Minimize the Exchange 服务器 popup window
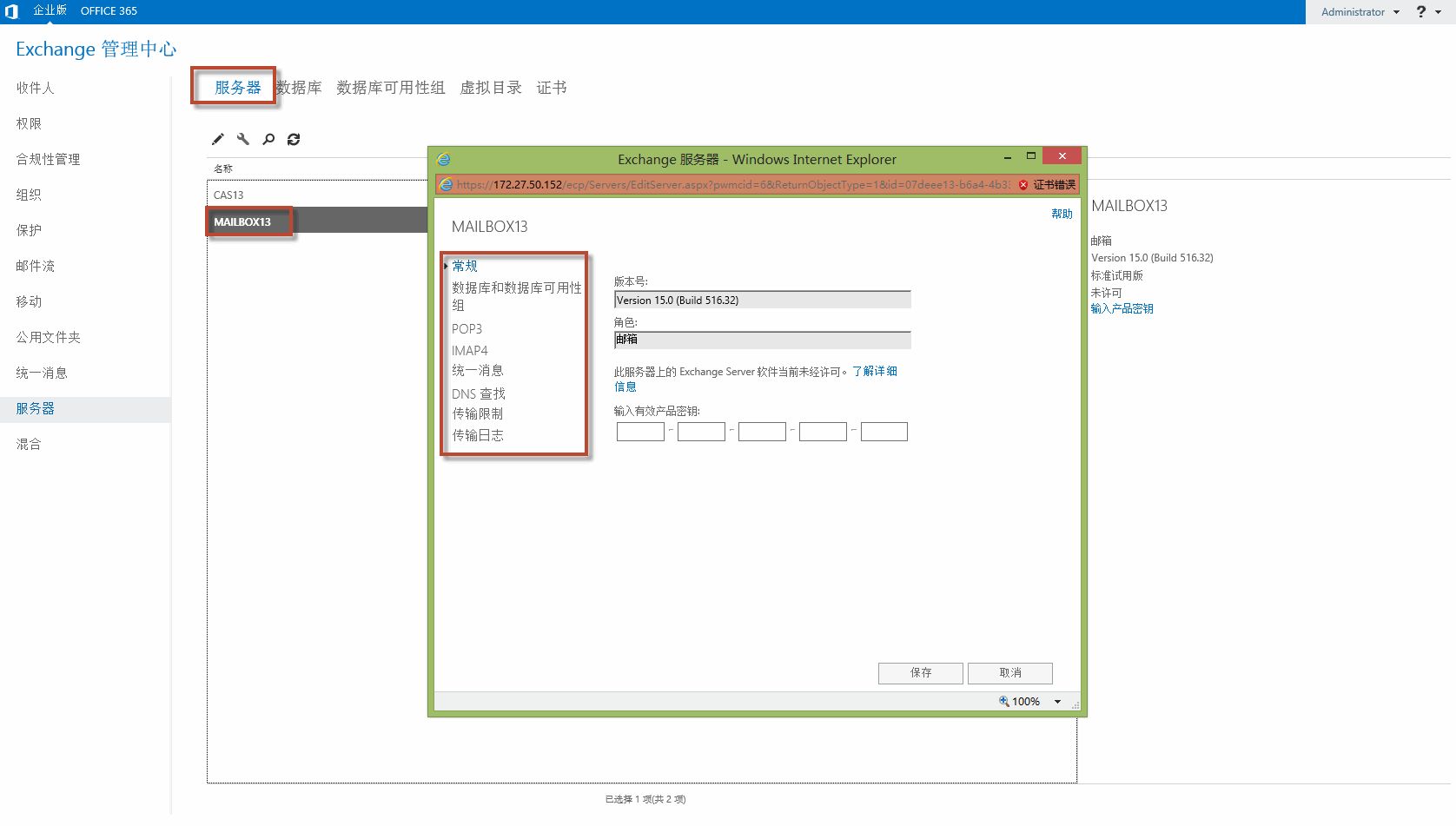The image size is (1456, 826). click(x=1008, y=156)
